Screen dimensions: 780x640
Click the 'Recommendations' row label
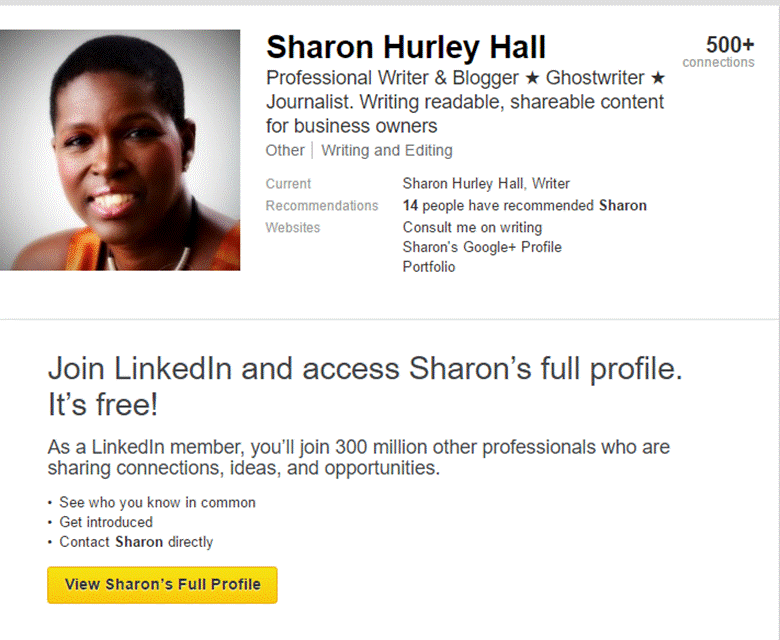tap(322, 206)
